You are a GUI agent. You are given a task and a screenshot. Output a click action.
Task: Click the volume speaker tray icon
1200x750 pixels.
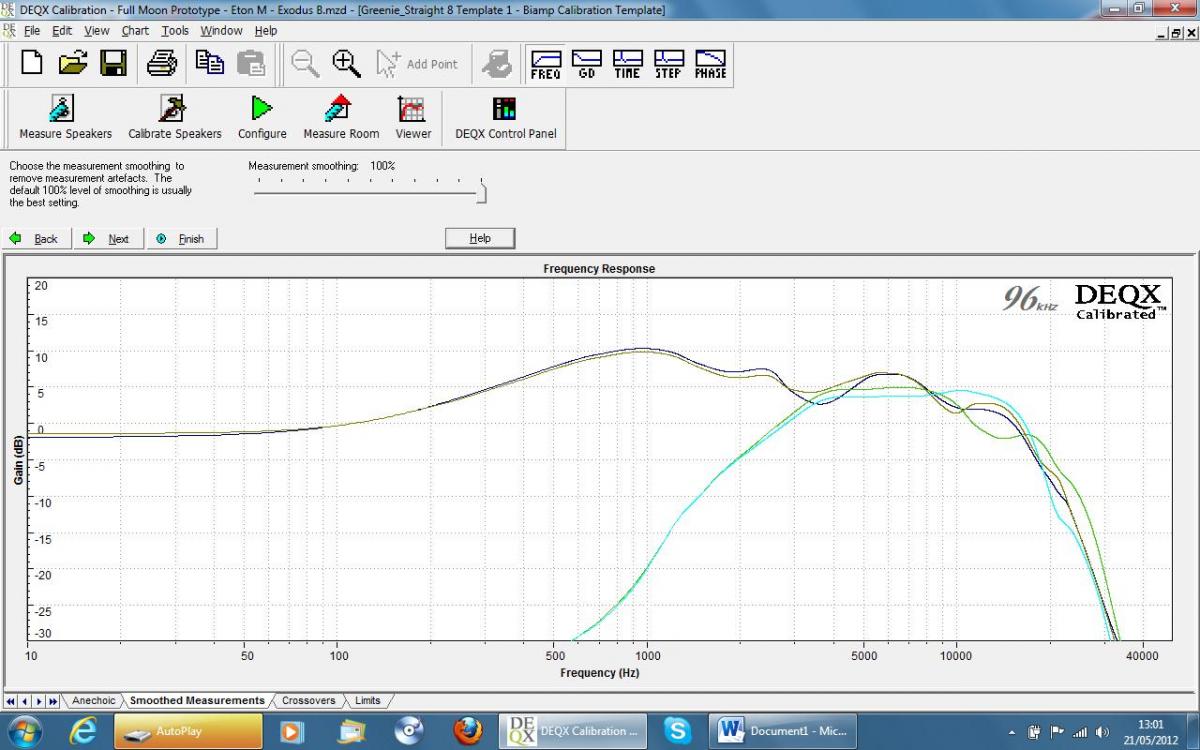coord(1103,732)
